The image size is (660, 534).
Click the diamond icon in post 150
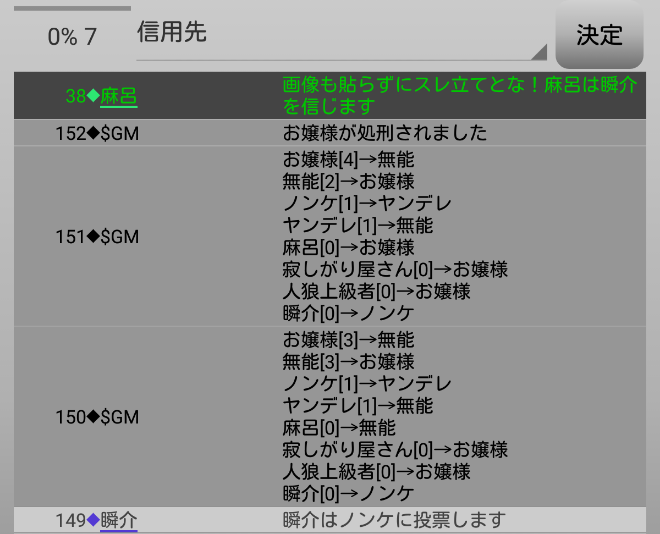[x=94, y=417]
